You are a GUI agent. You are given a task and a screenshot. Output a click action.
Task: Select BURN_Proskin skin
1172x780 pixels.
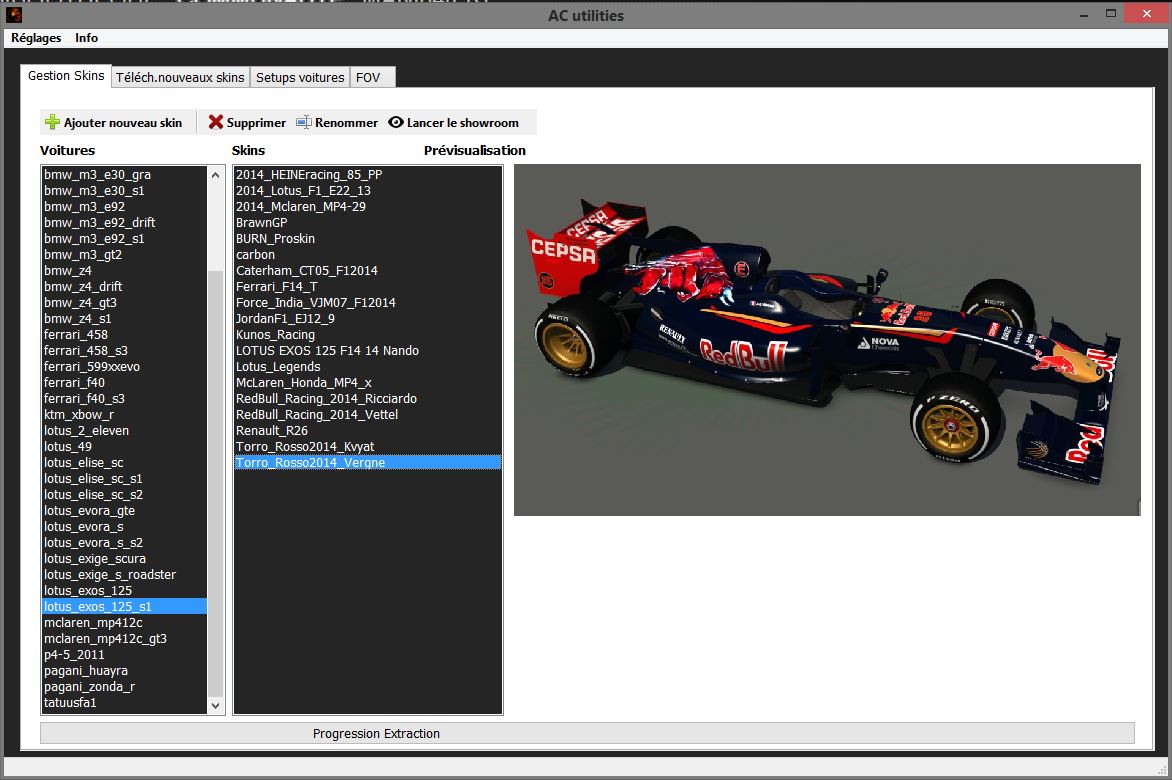click(368, 239)
